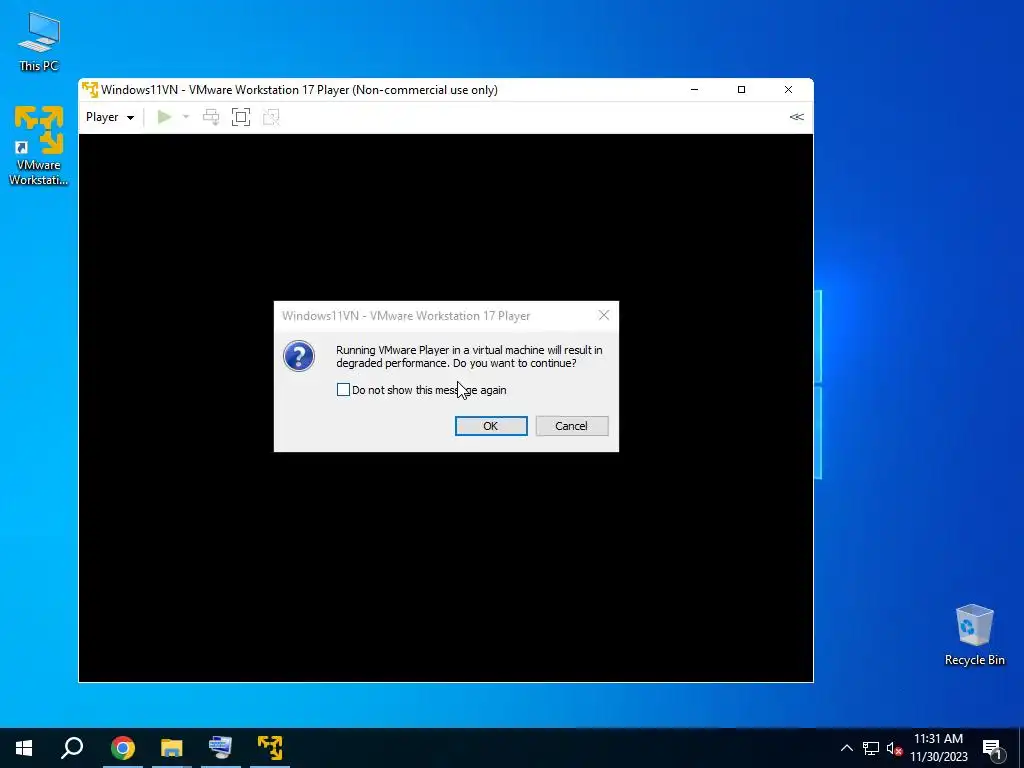Minimize the VMware Player window

coord(695,89)
